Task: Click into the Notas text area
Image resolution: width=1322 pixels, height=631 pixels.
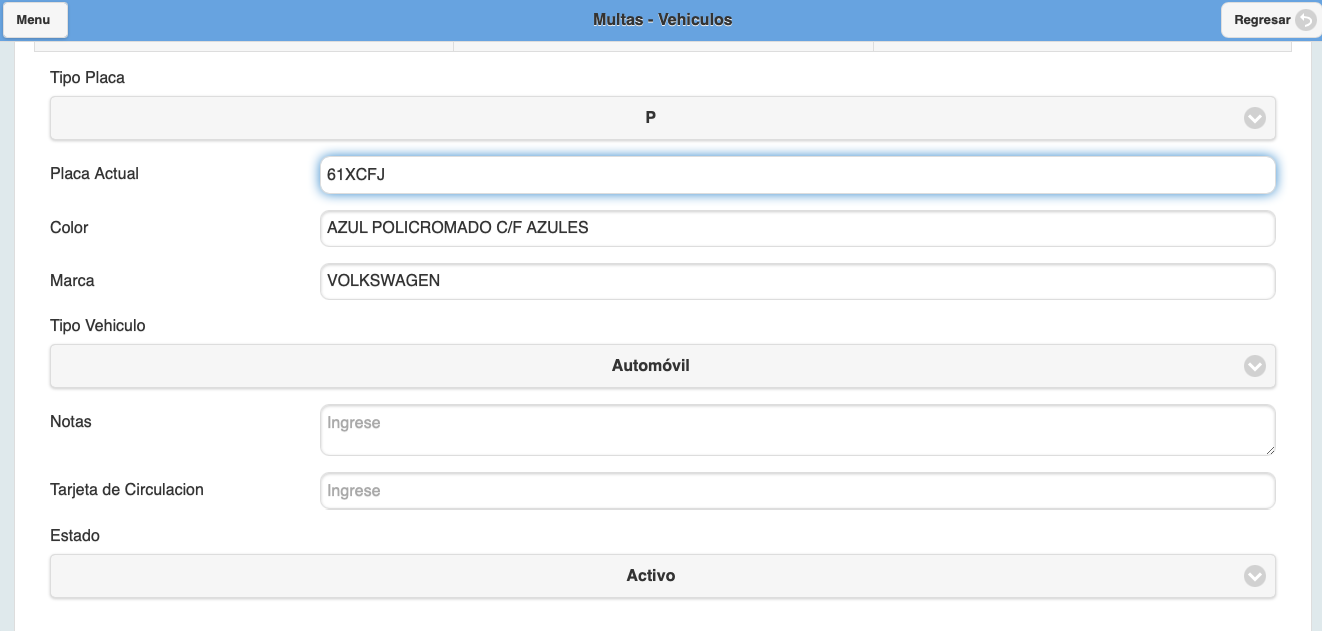Action: (x=797, y=430)
